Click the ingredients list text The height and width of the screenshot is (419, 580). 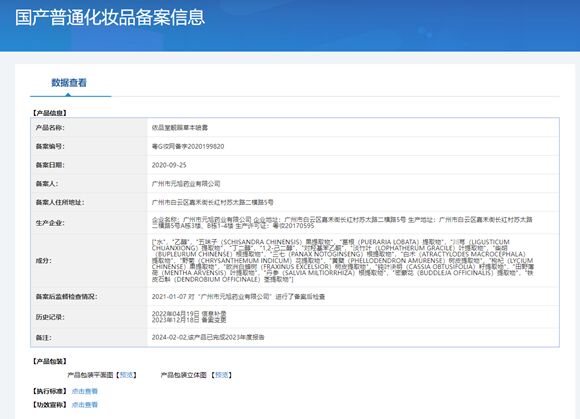[x=343, y=261]
